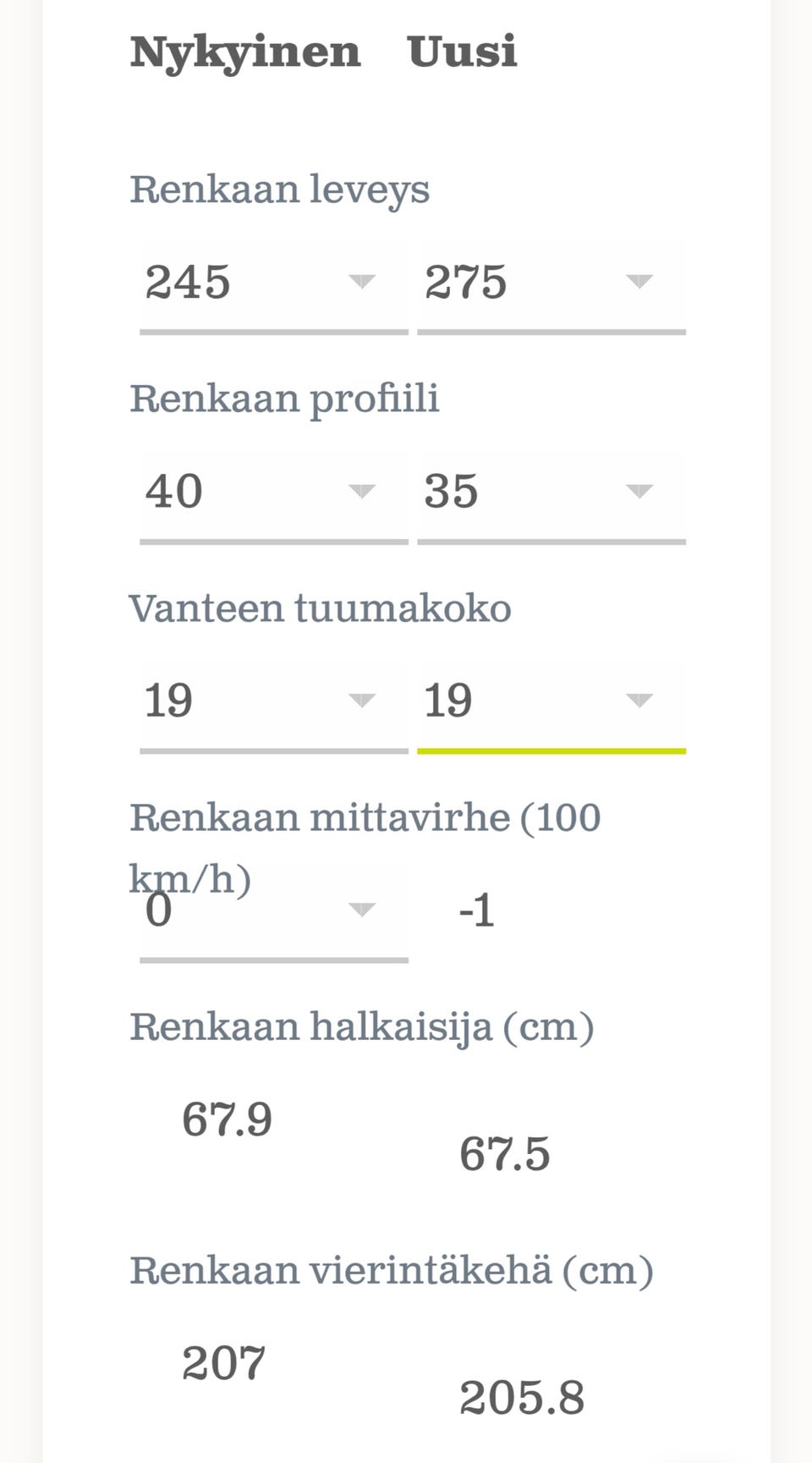Click the new diameter value 67.5
The image size is (812, 1463).
tap(504, 1154)
